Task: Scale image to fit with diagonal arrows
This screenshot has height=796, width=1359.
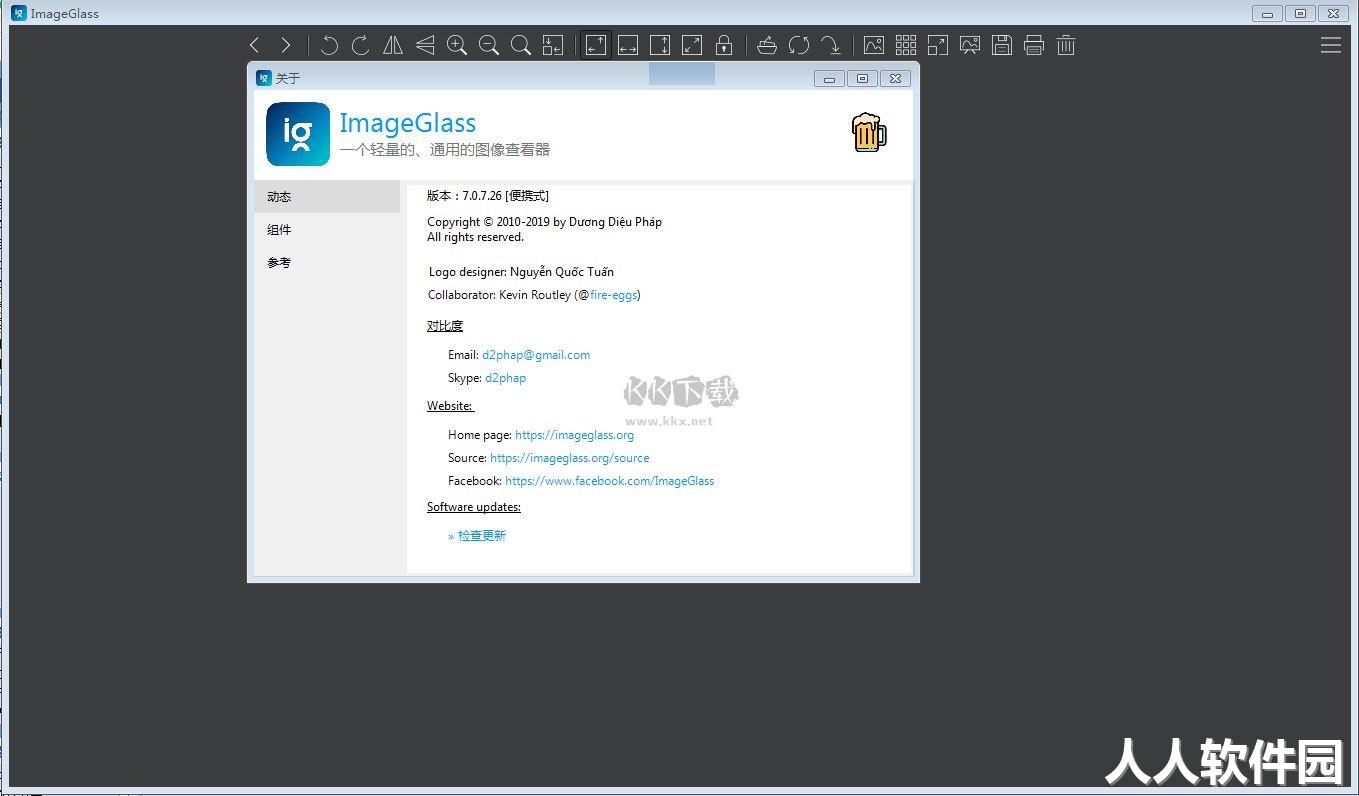Action: tap(692, 45)
